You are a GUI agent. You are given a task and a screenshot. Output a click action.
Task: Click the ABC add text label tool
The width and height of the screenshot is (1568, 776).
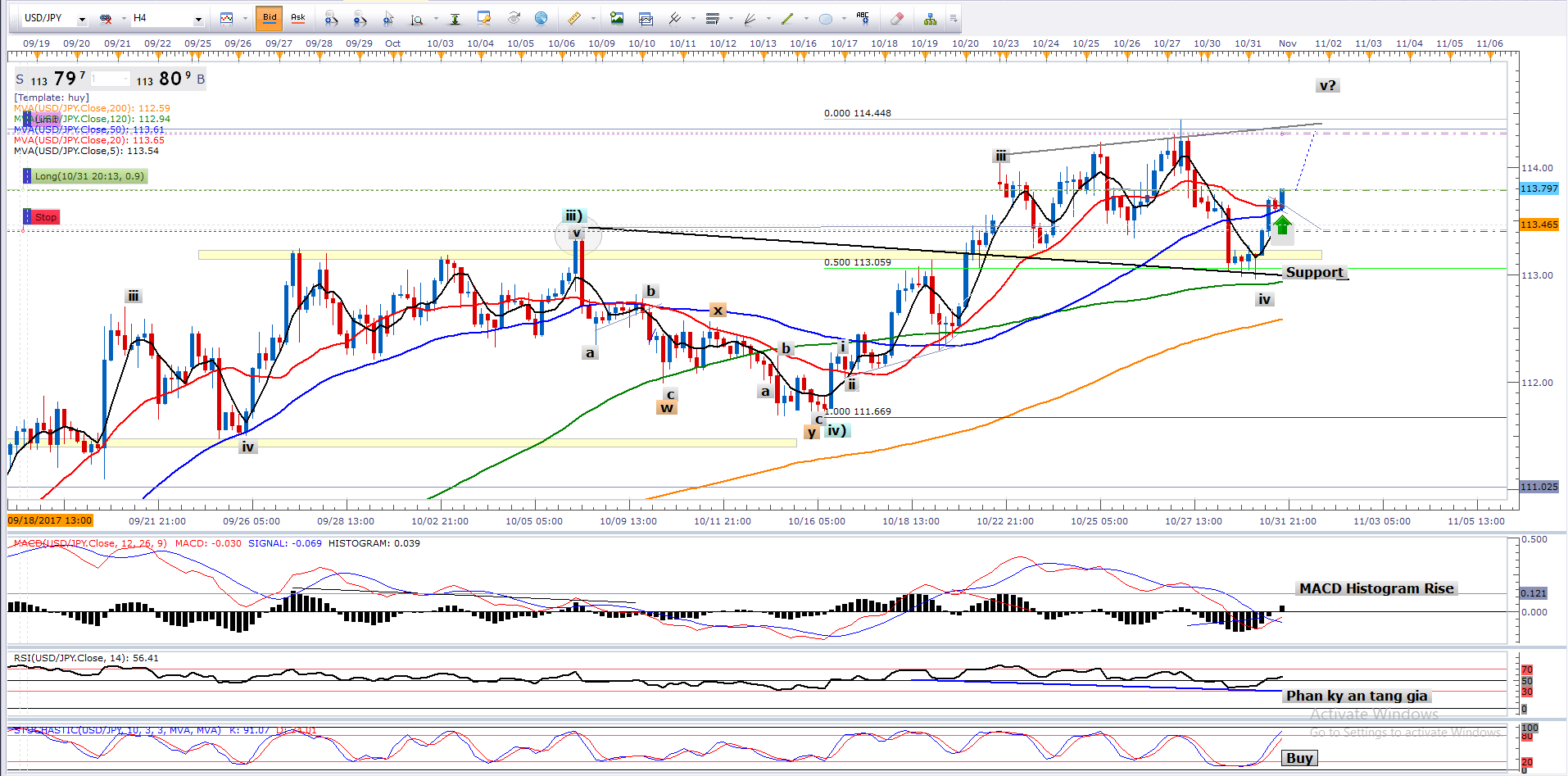[863, 18]
